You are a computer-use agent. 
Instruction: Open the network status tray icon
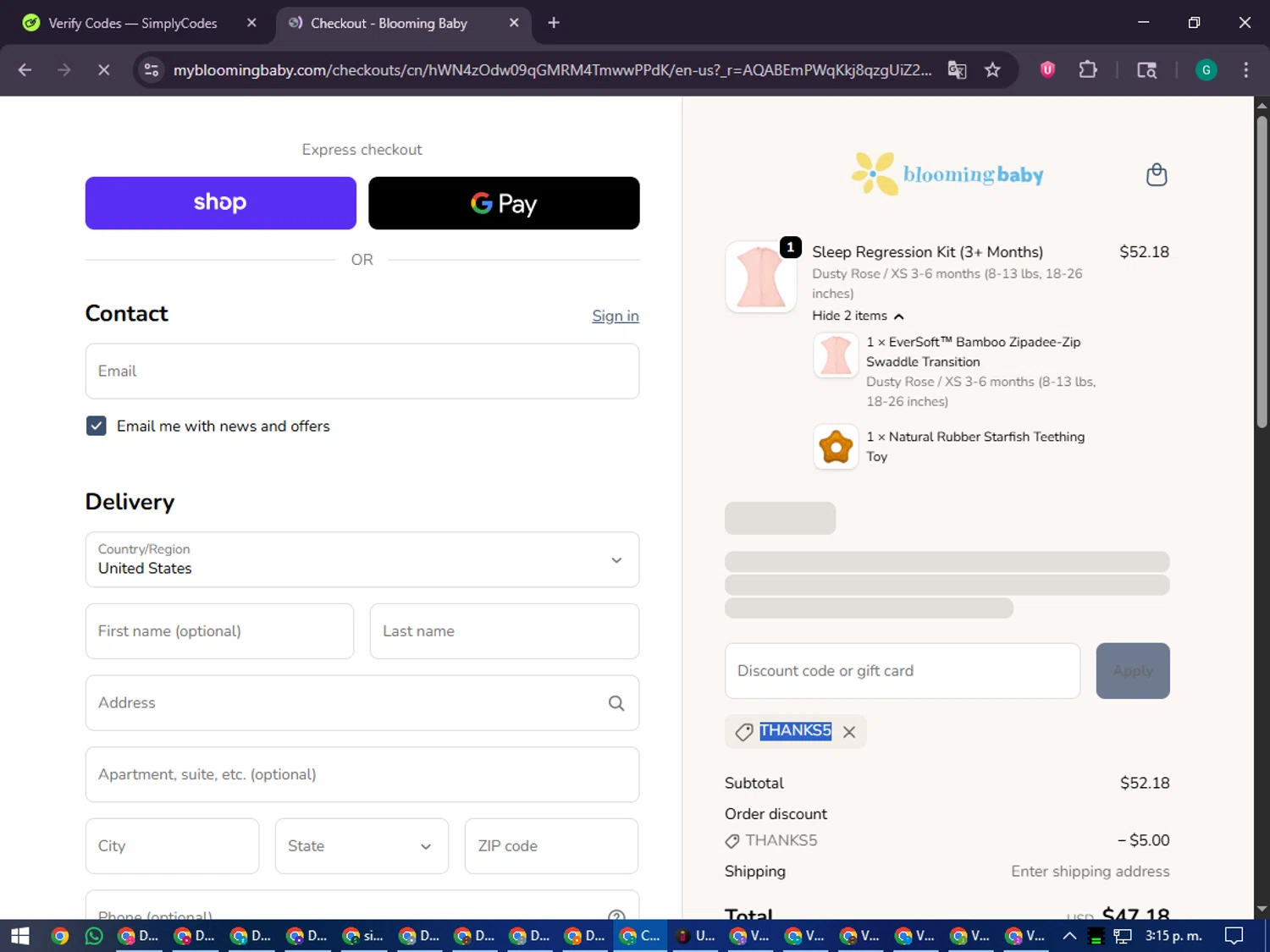(1123, 936)
